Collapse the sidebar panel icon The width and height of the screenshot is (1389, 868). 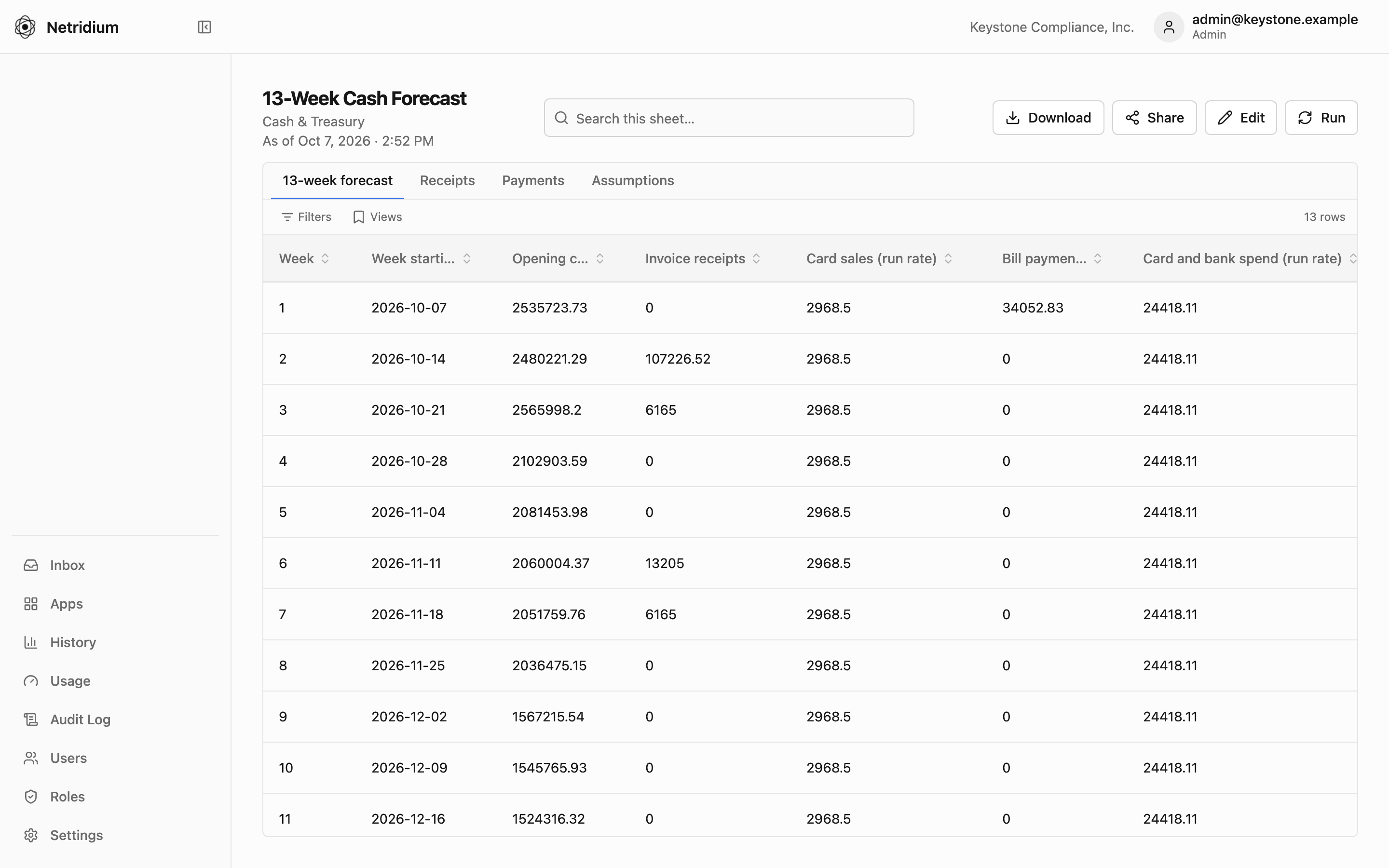[204, 27]
